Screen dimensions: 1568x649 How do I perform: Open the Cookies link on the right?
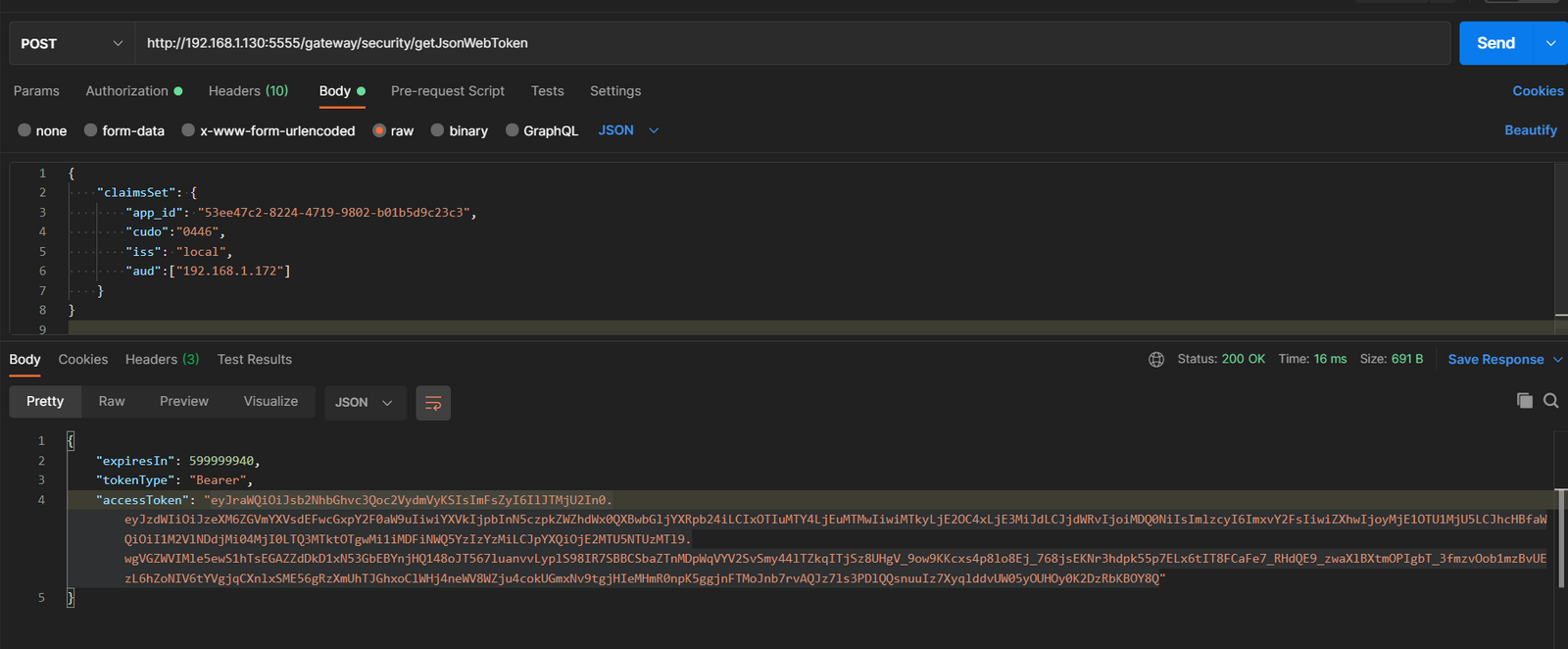coord(1538,91)
